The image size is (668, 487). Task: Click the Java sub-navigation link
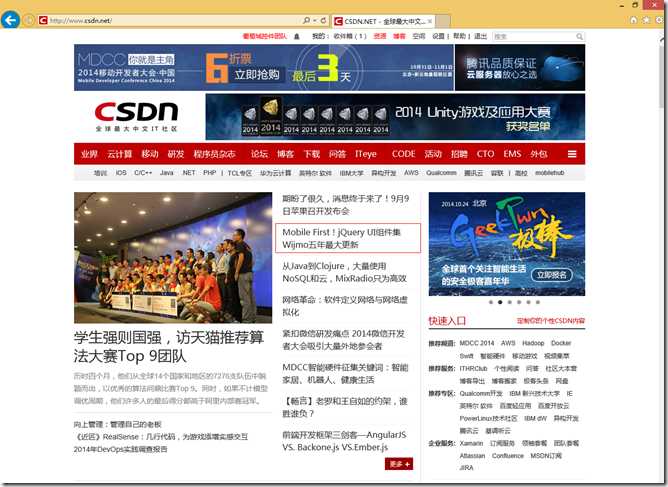click(167, 173)
